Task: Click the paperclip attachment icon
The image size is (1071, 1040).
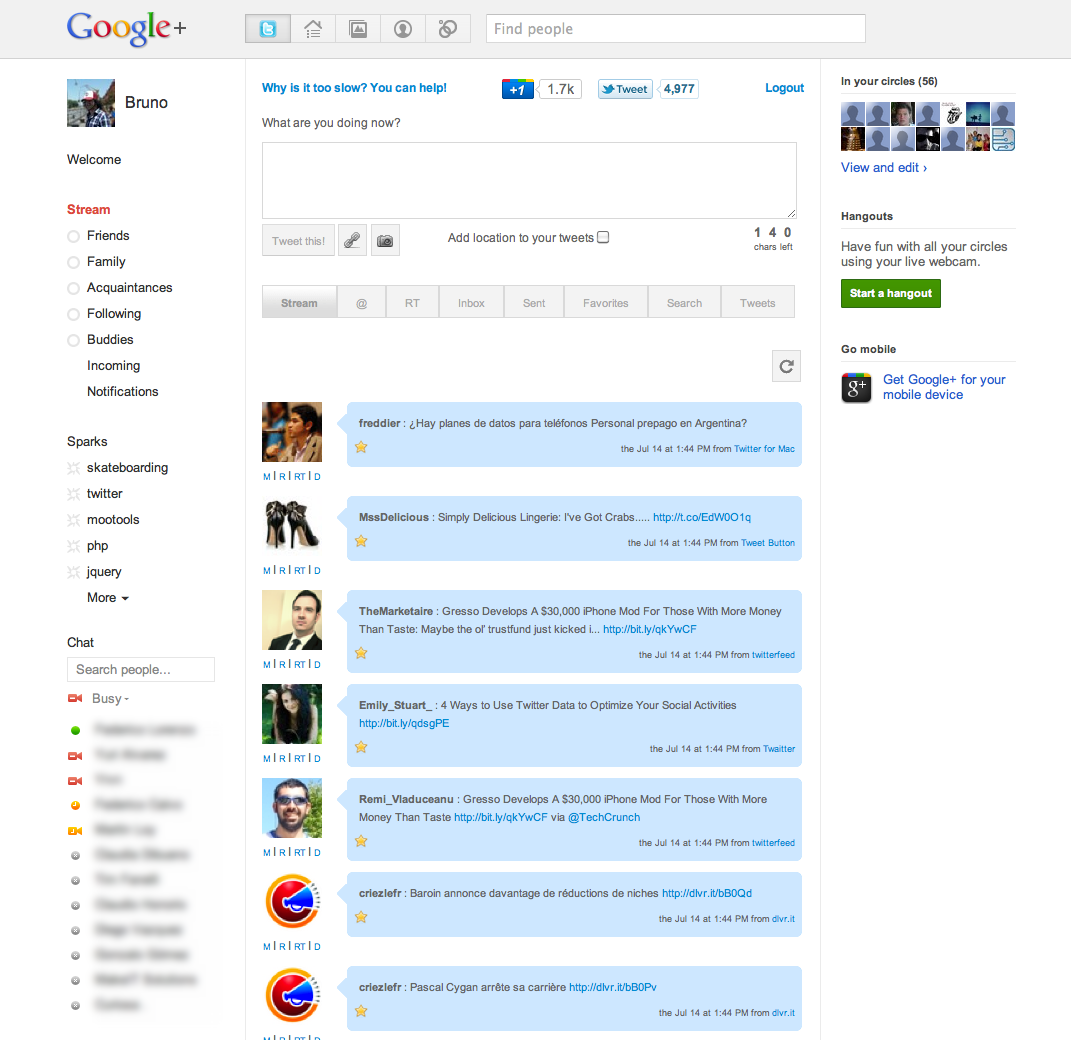Action: pos(352,239)
